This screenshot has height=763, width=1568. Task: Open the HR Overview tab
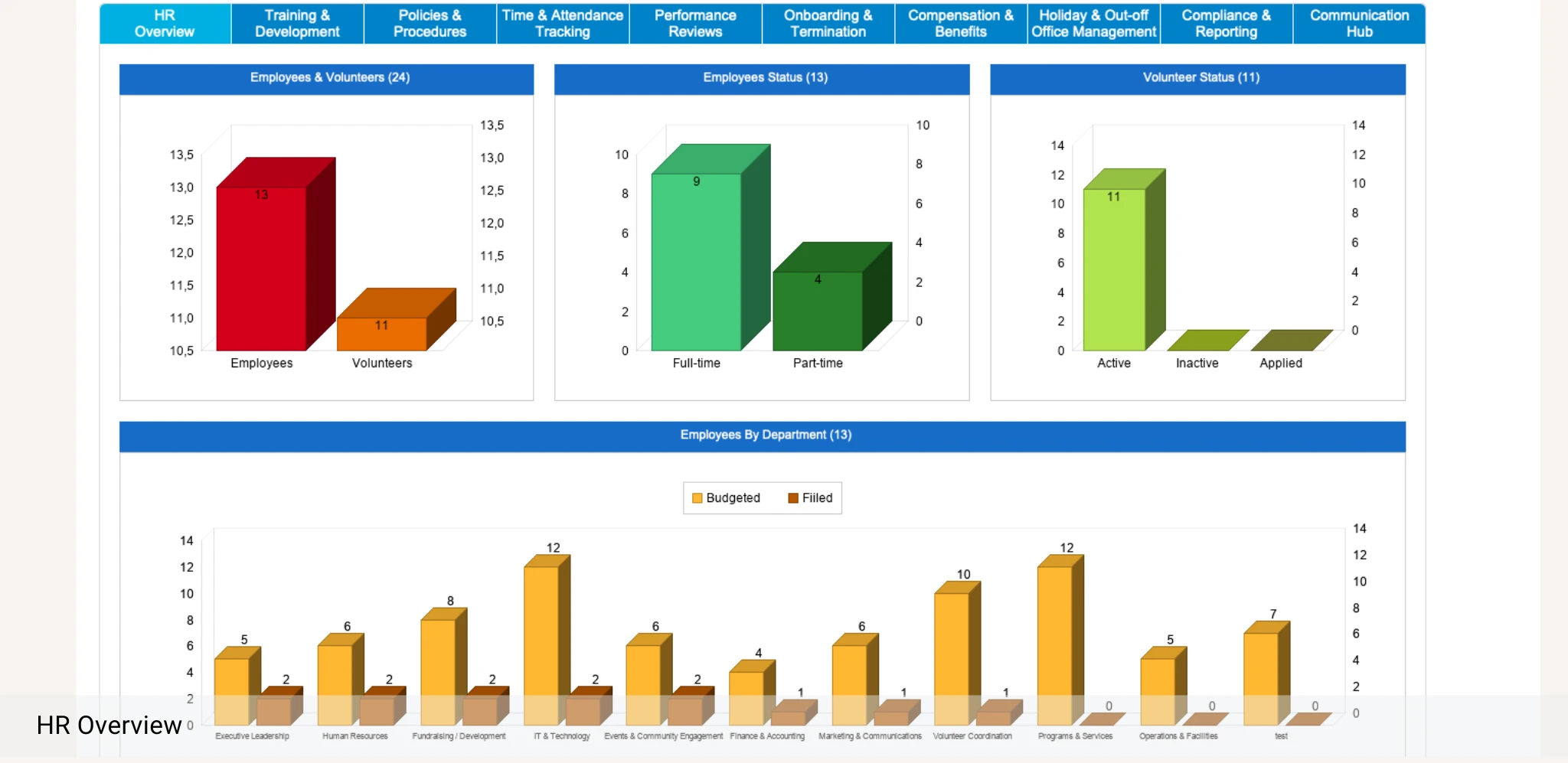(165, 24)
